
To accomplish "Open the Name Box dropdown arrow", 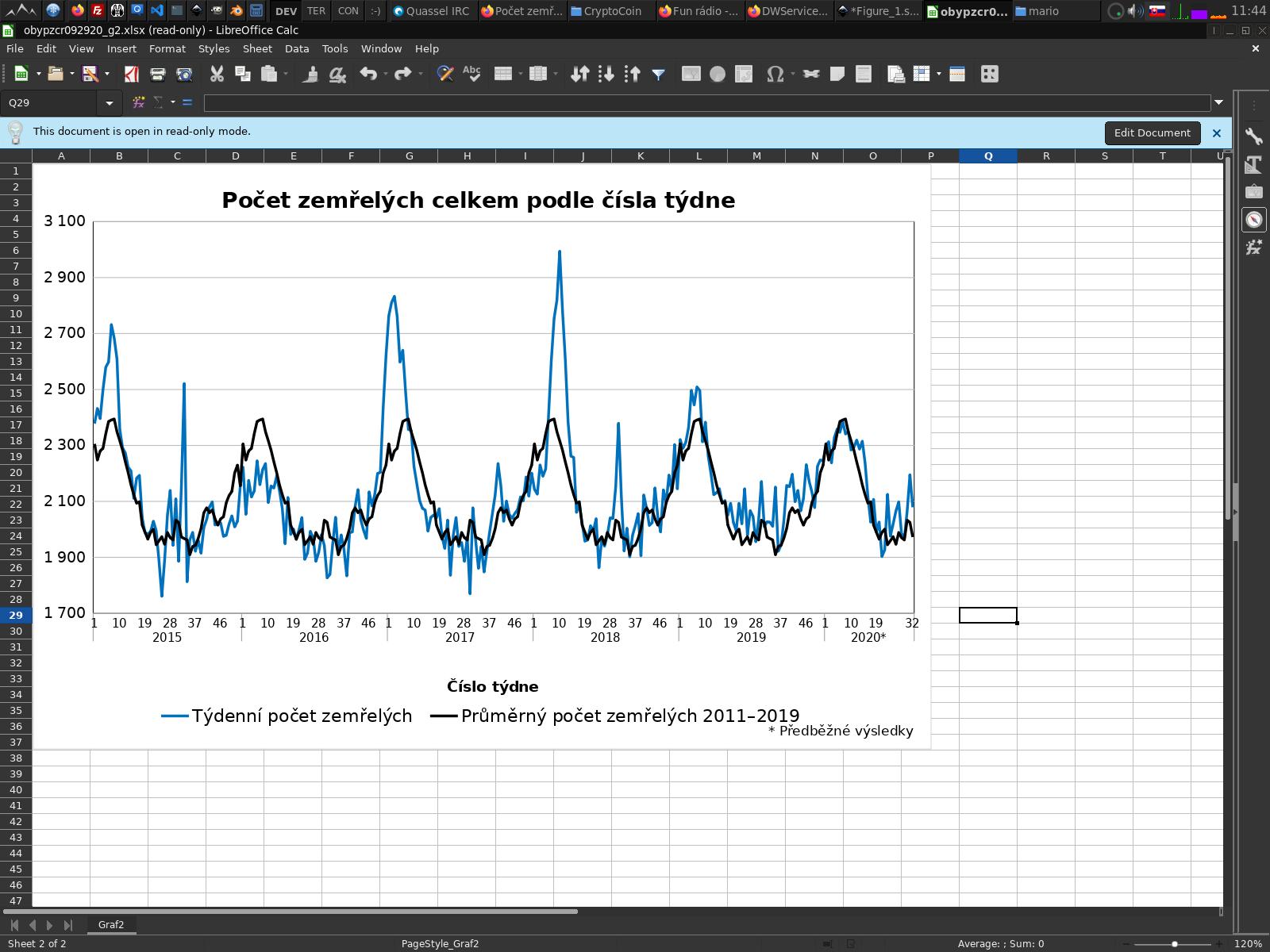I will (109, 102).
